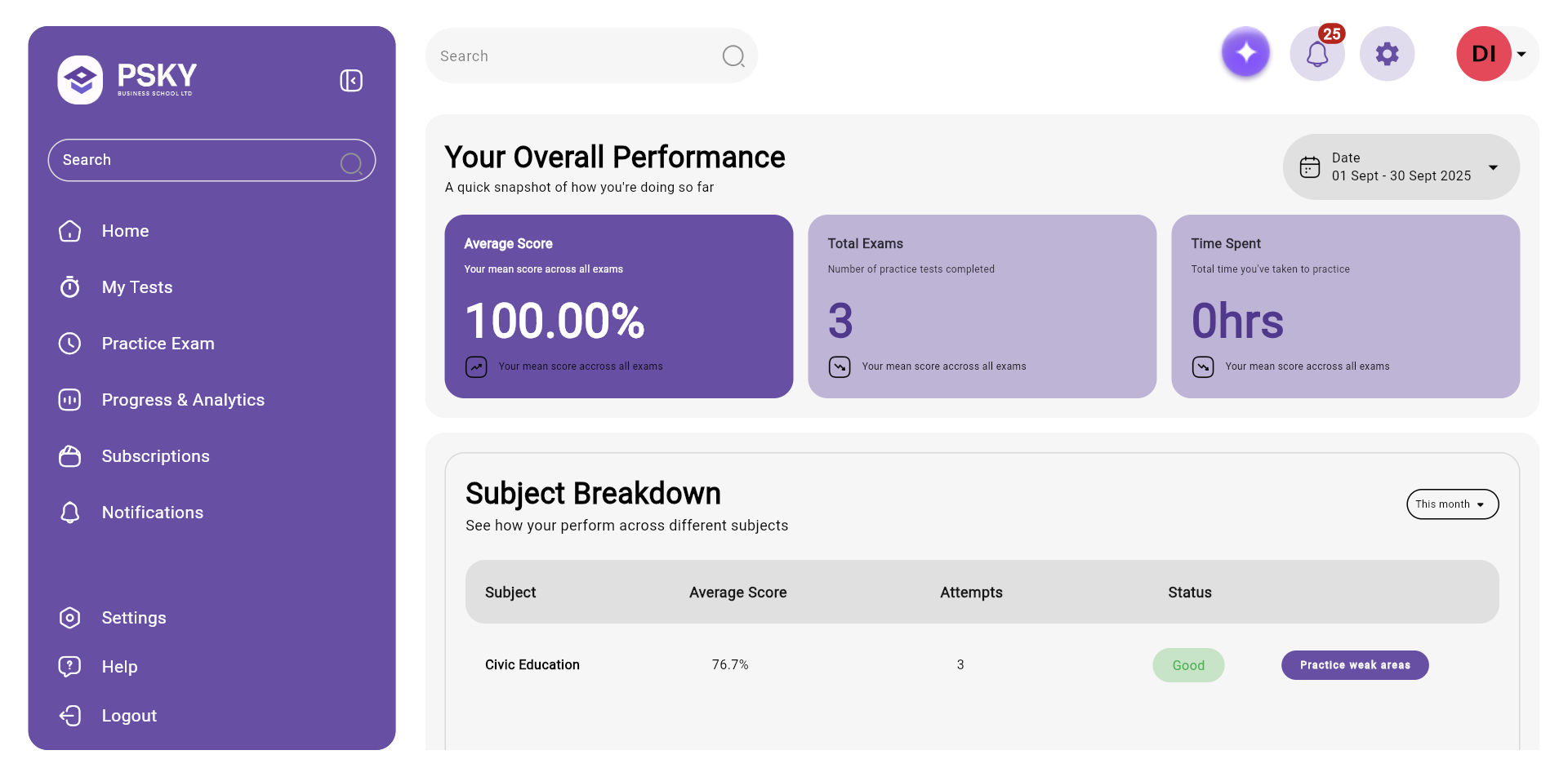1568x777 pixels.
Task: Open the Date range dropdown
Action: click(x=1493, y=167)
